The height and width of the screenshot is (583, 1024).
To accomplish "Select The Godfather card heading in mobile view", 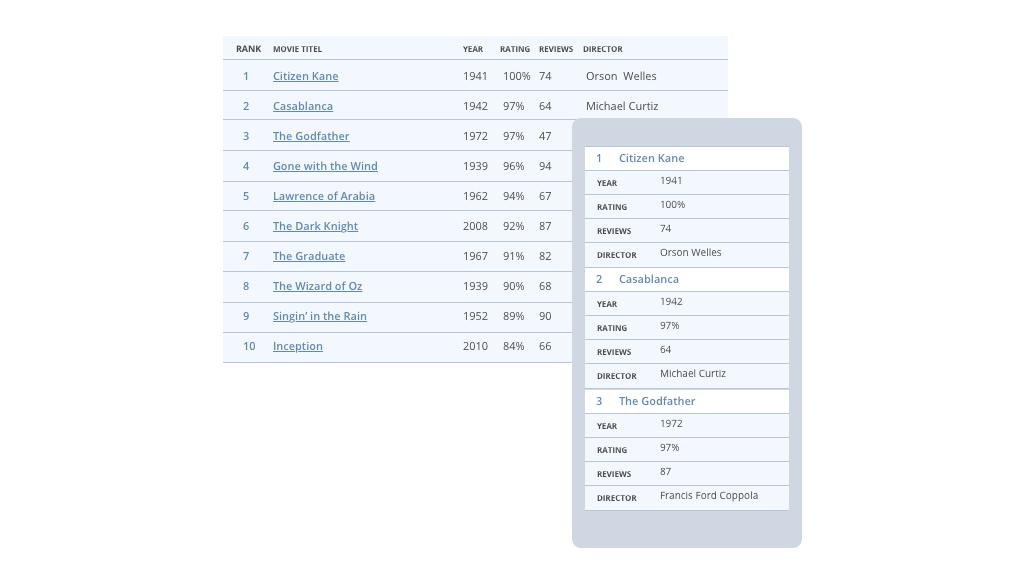I will coord(656,401).
